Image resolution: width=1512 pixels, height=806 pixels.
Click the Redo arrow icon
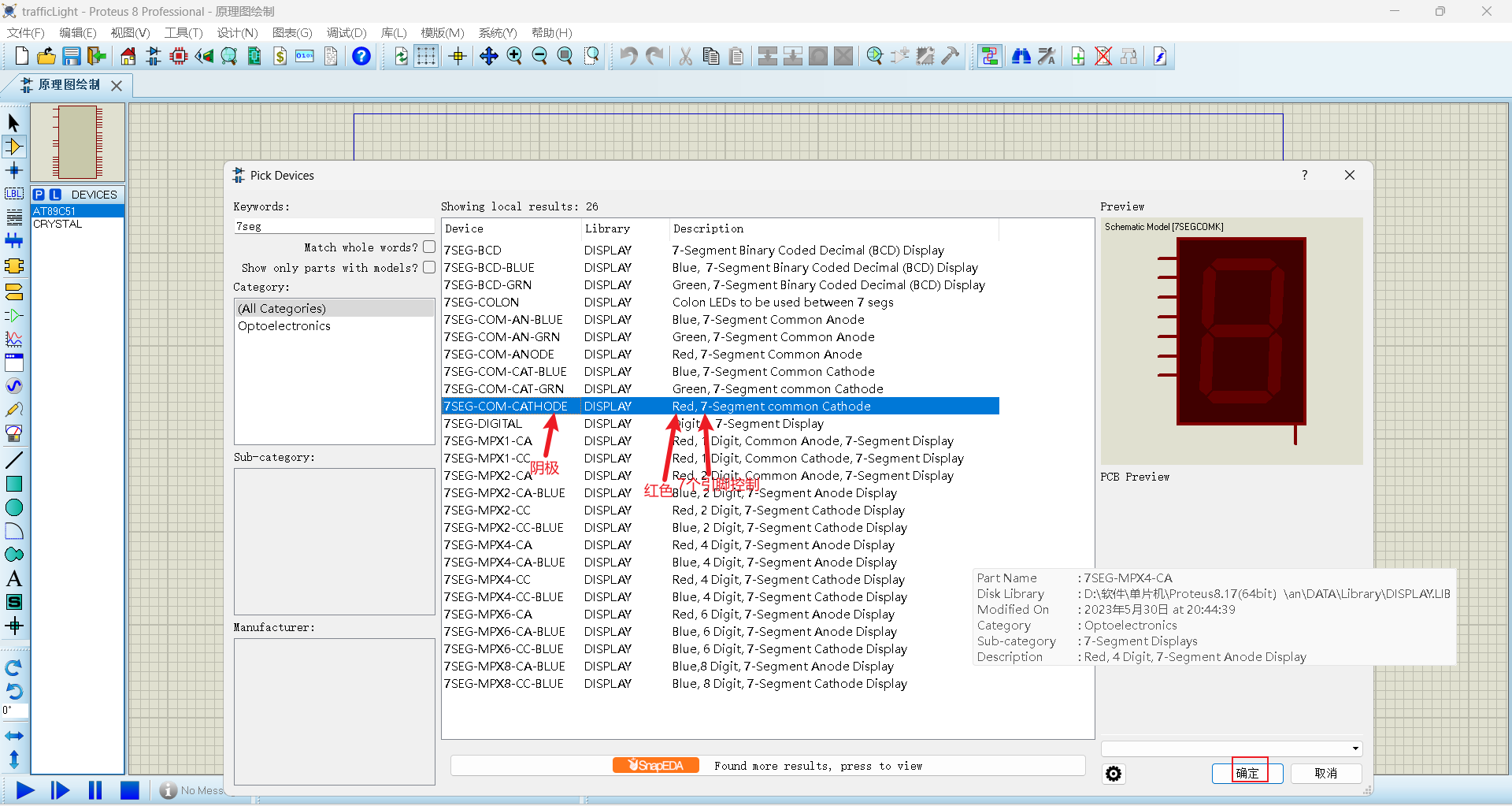(654, 56)
